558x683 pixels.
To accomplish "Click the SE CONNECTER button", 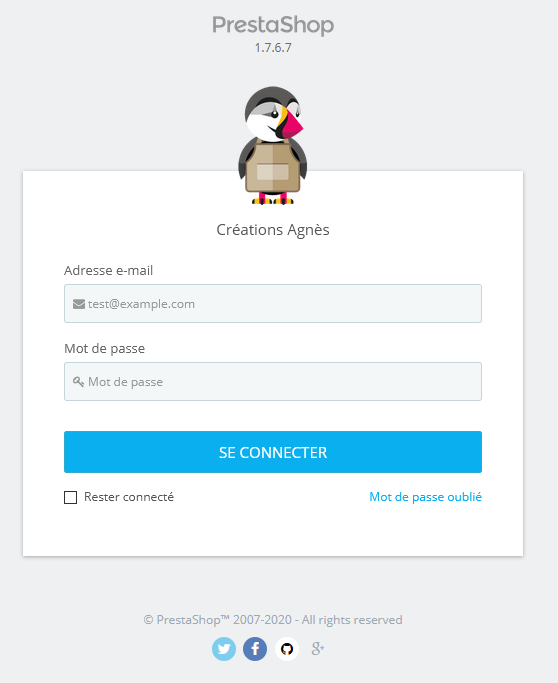I will [273, 452].
